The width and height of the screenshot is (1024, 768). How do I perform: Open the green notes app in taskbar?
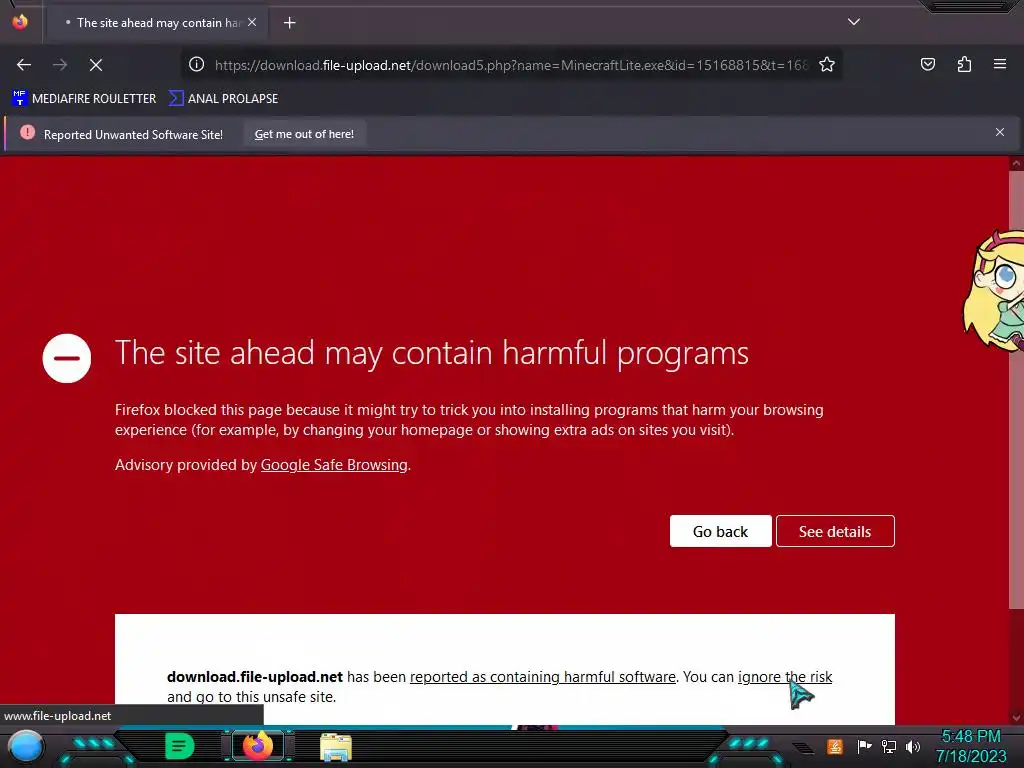click(x=179, y=746)
